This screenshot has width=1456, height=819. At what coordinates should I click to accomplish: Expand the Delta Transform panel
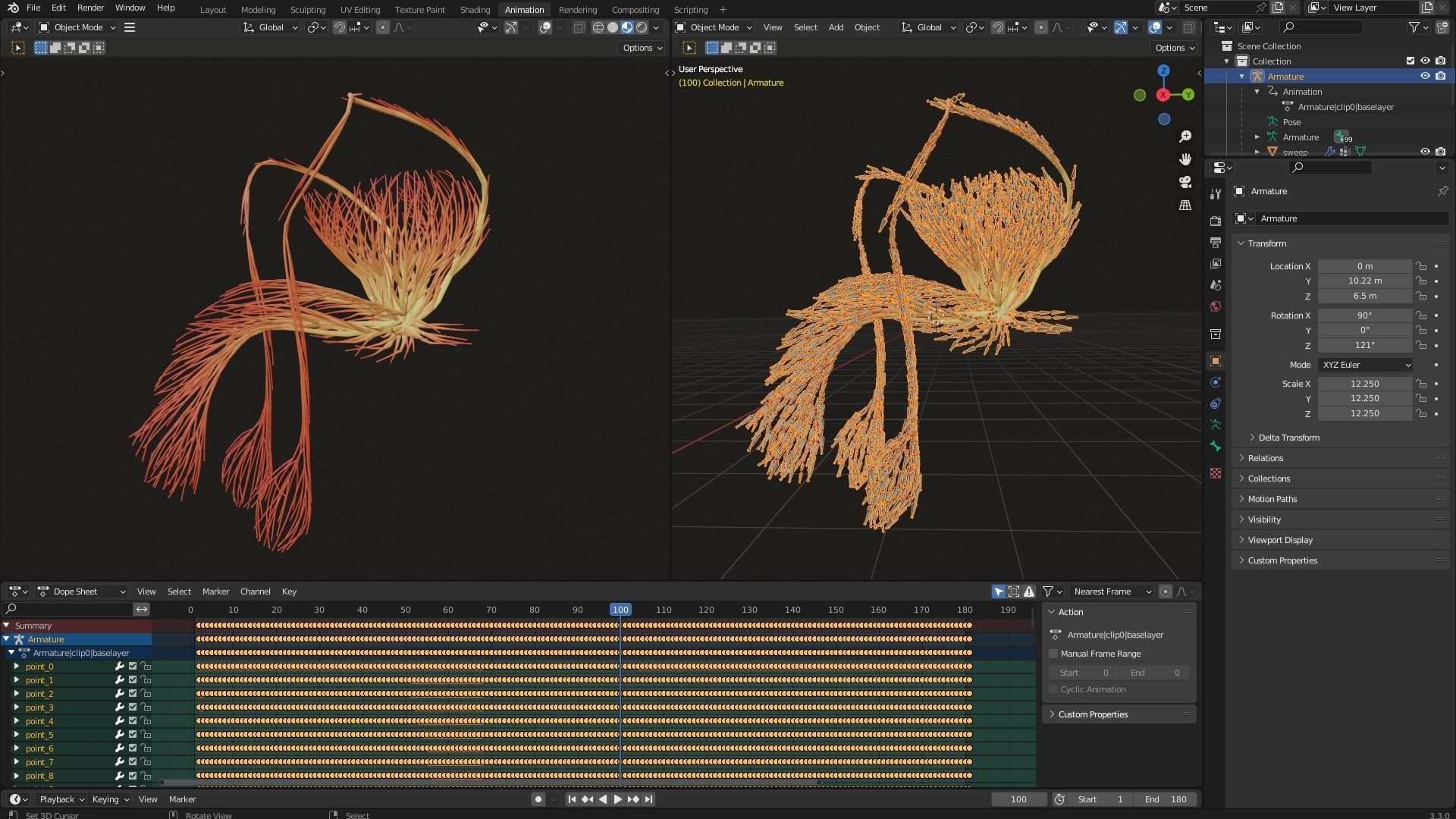click(1288, 438)
